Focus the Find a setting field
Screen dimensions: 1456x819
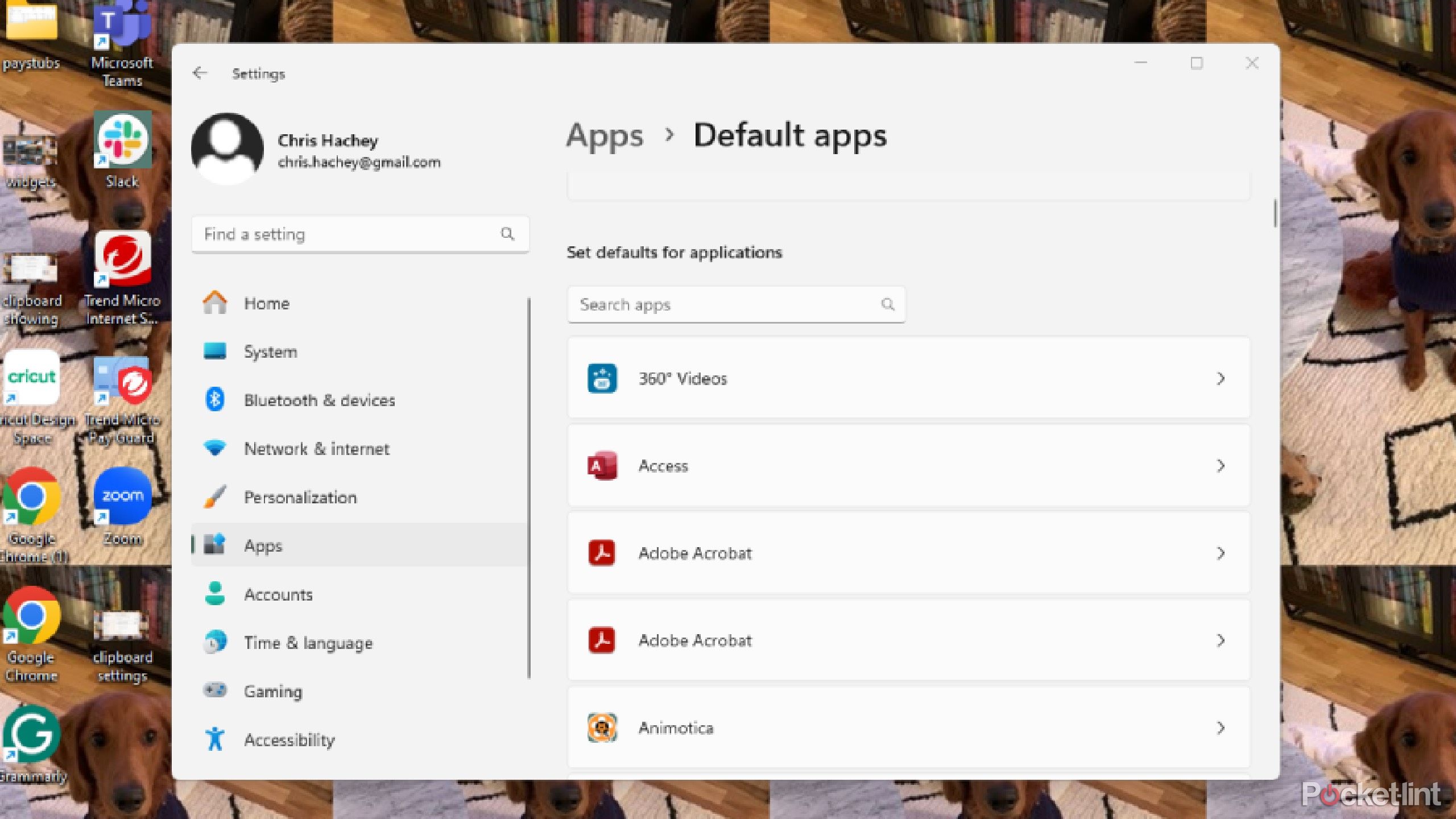360,234
